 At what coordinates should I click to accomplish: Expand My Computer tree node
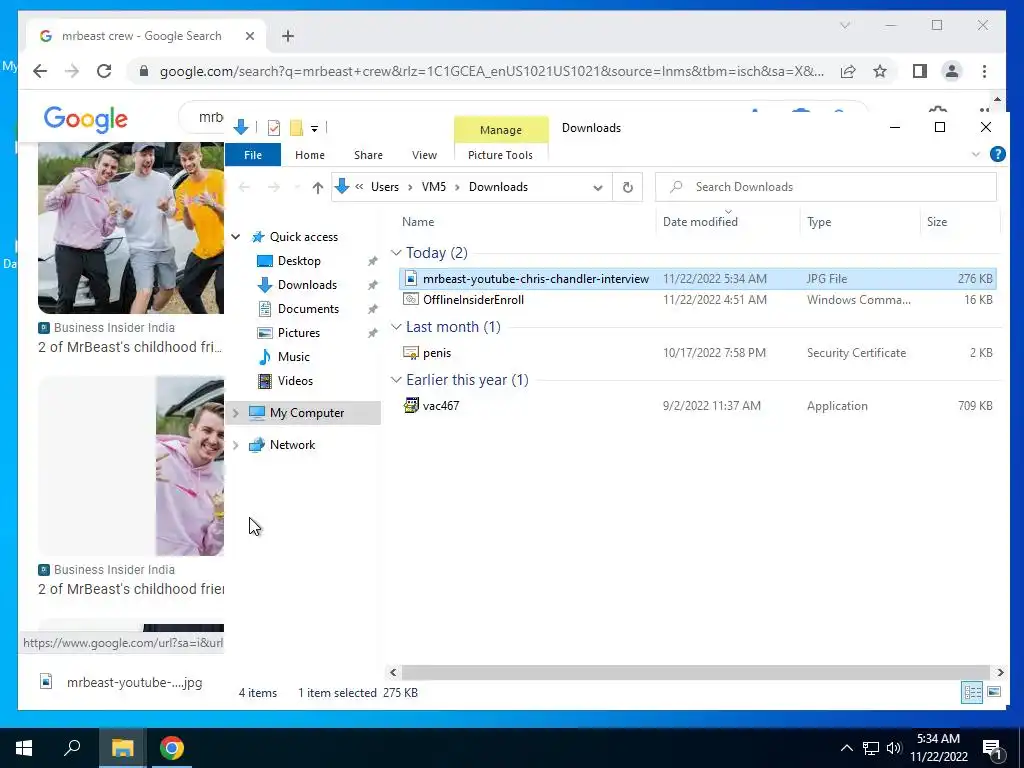click(236, 413)
